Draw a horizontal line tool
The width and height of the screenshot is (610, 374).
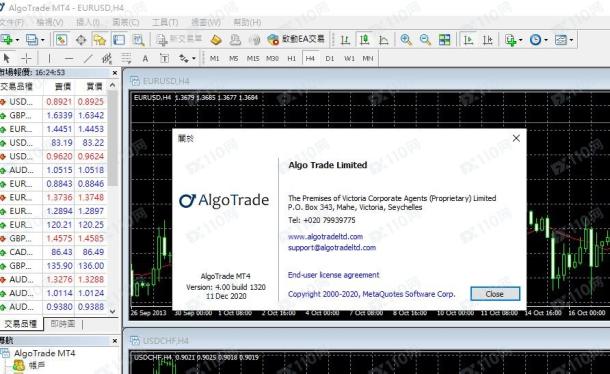coord(69,58)
